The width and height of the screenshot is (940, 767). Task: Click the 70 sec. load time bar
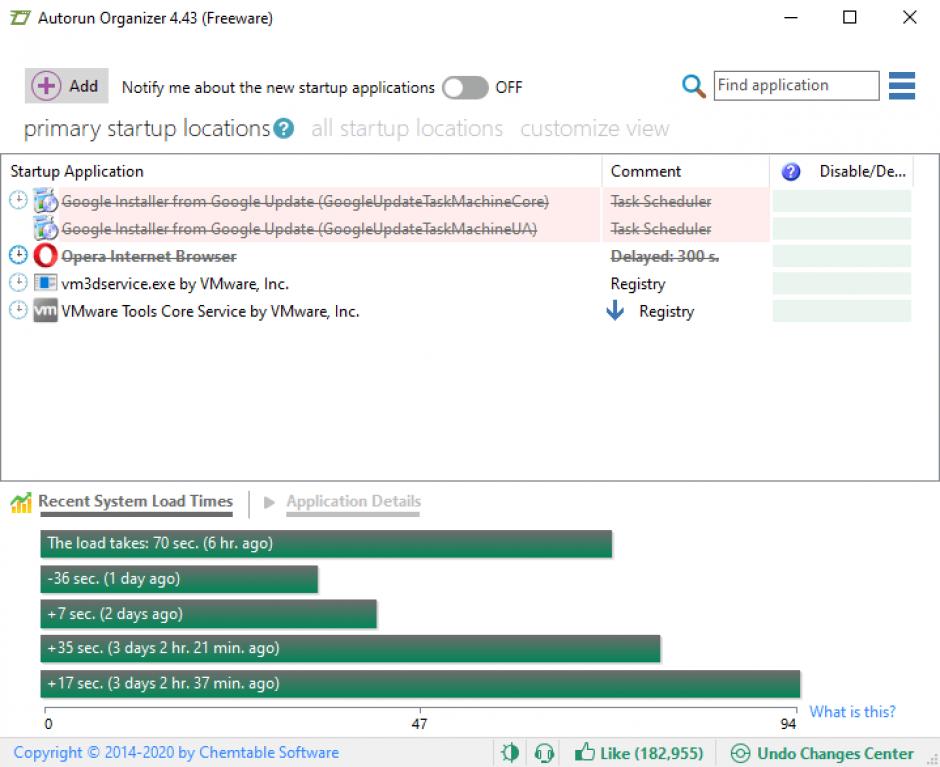click(326, 544)
